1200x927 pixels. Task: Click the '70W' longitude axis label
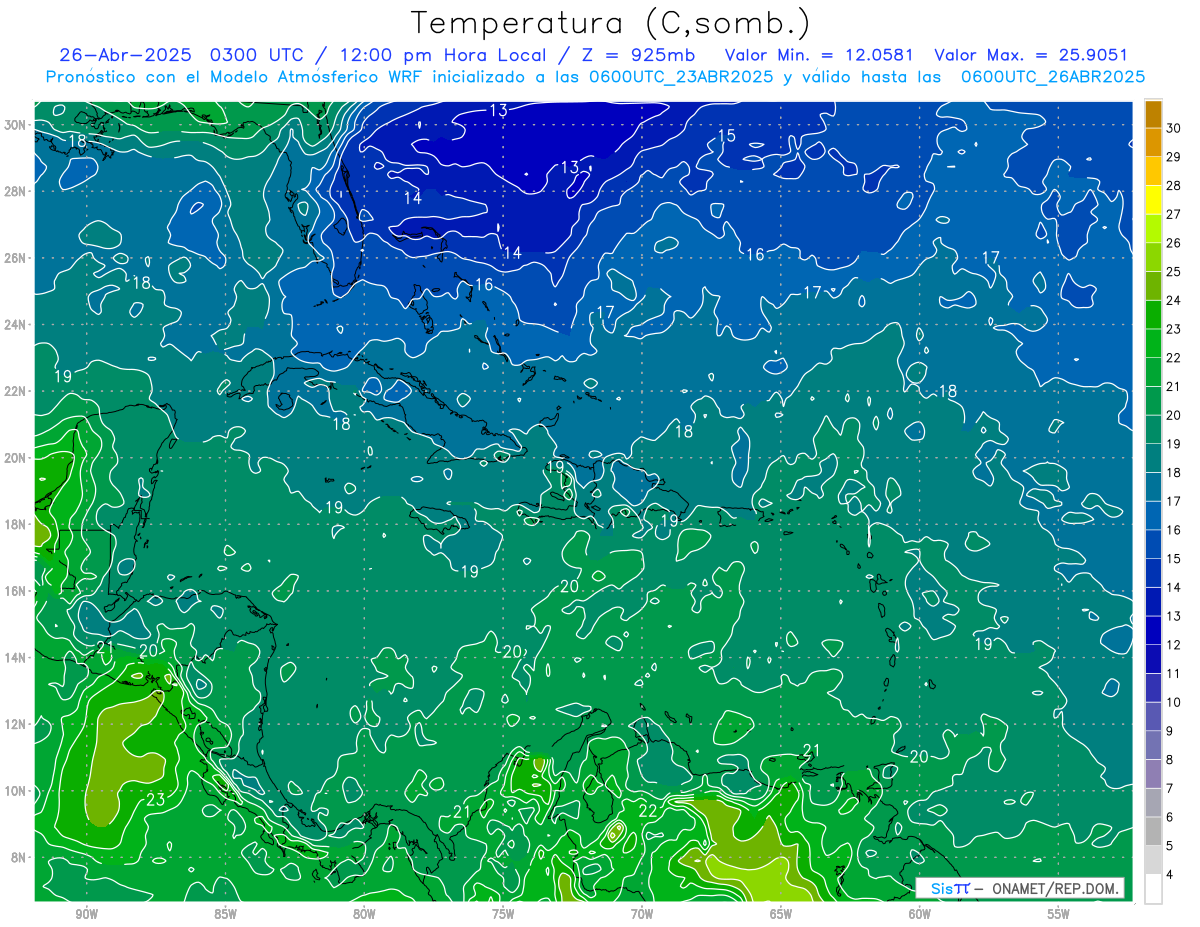tap(642, 915)
